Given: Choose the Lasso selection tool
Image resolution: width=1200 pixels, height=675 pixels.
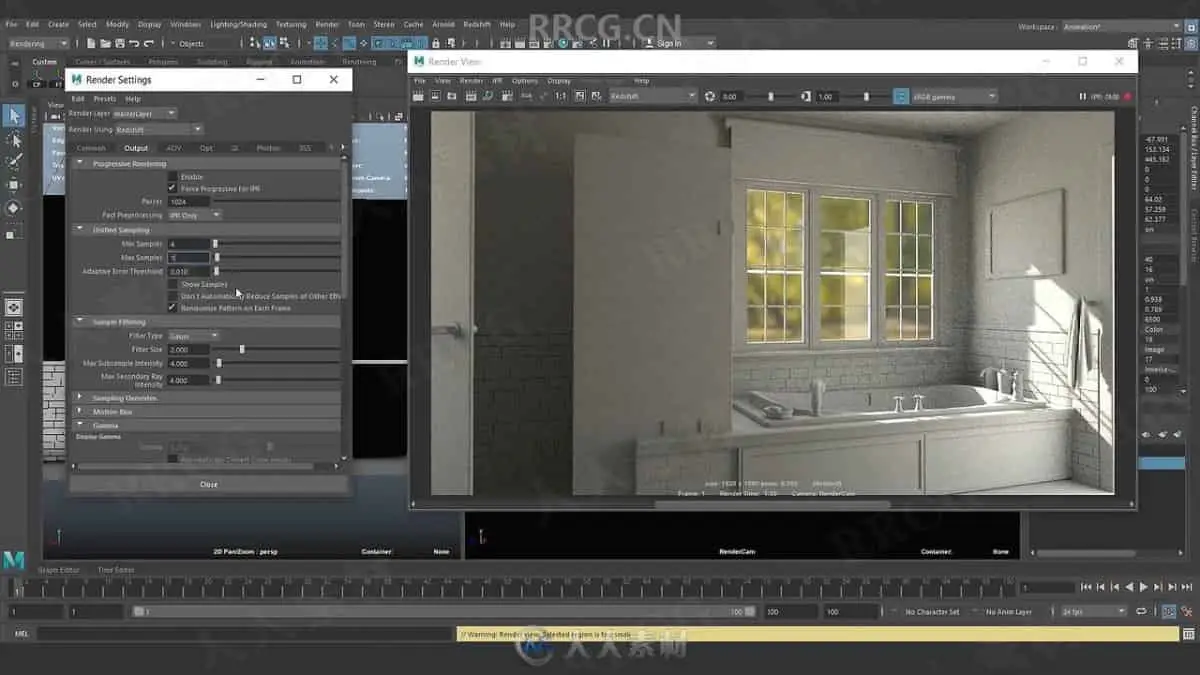Looking at the screenshot, I should click(x=14, y=139).
